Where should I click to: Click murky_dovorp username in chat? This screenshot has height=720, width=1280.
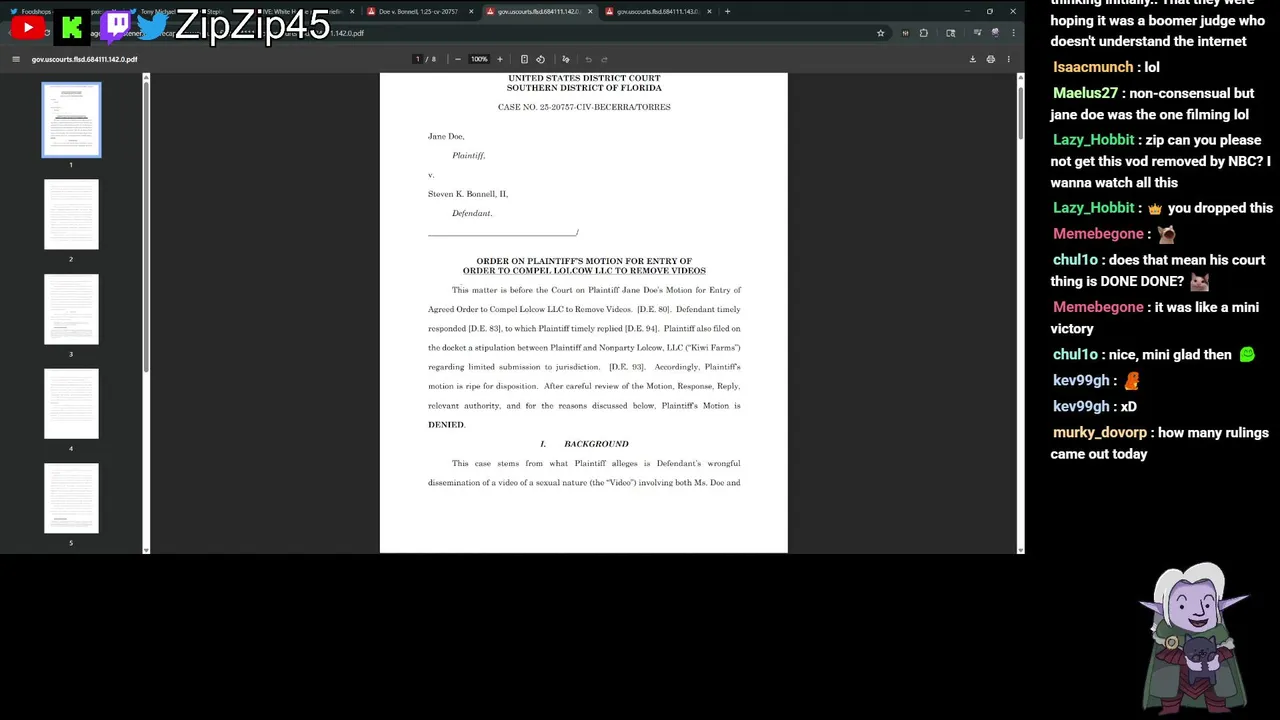[x=1100, y=433]
